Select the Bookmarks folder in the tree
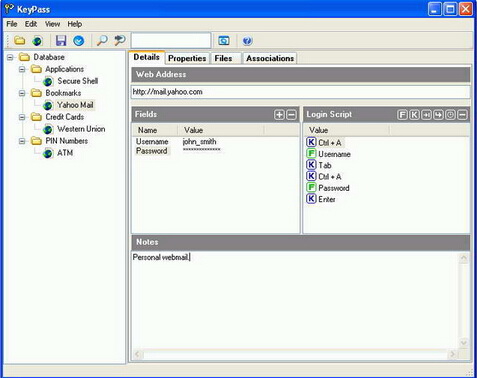This screenshot has height=378, width=477. (x=63, y=93)
